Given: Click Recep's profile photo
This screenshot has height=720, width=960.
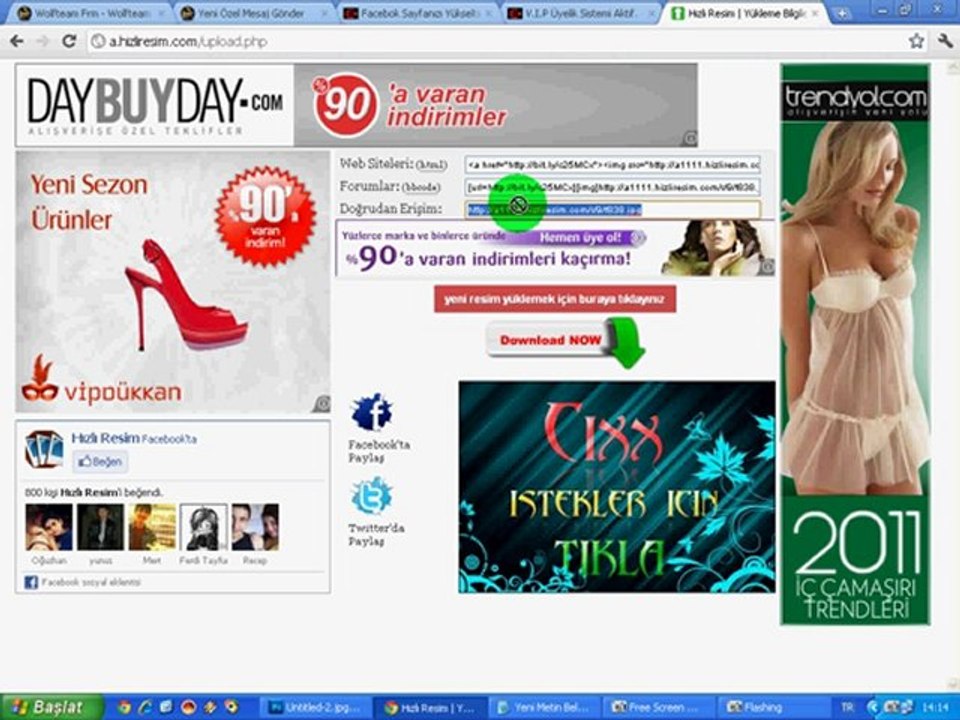Looking at the screenshot, I should tap(255, 527).
